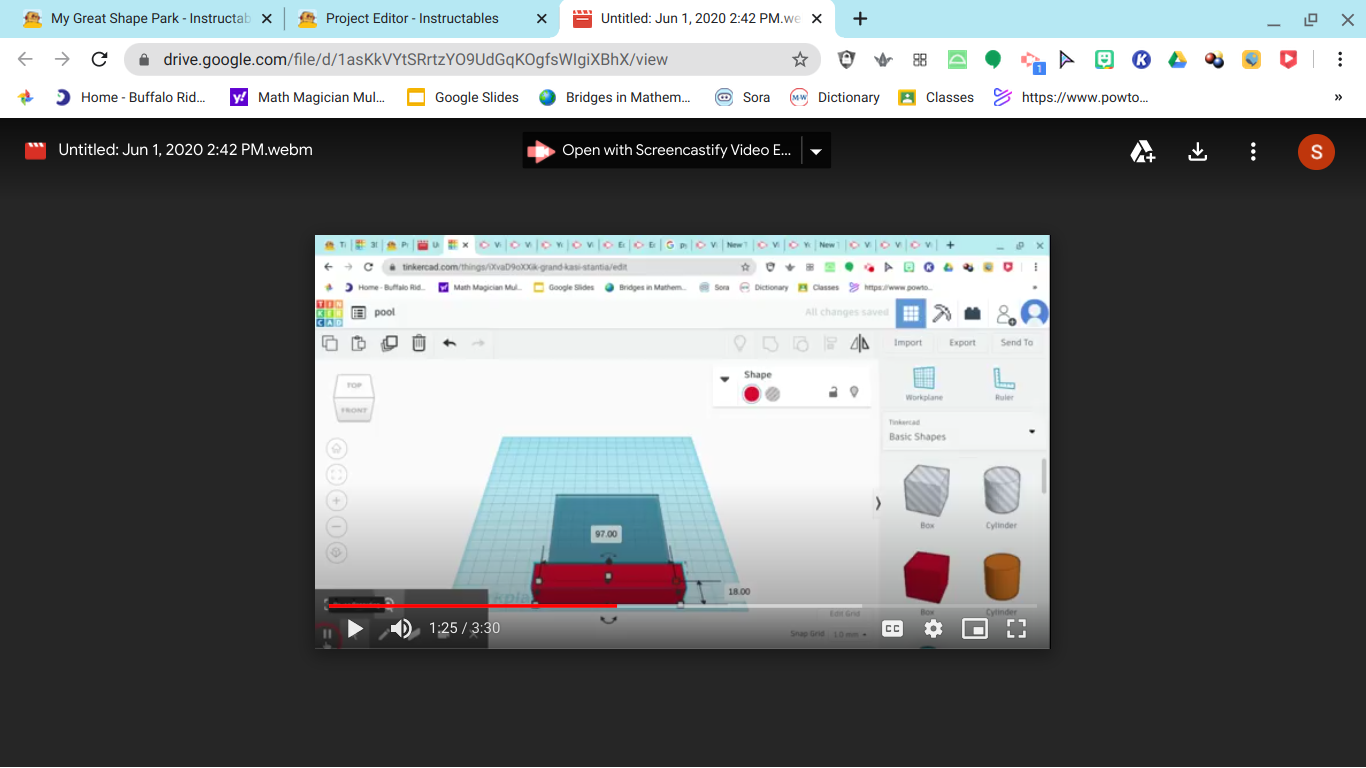View site information via the lock icon
Viewport: 1366px width, 768px height.
(x=145, y=59)
